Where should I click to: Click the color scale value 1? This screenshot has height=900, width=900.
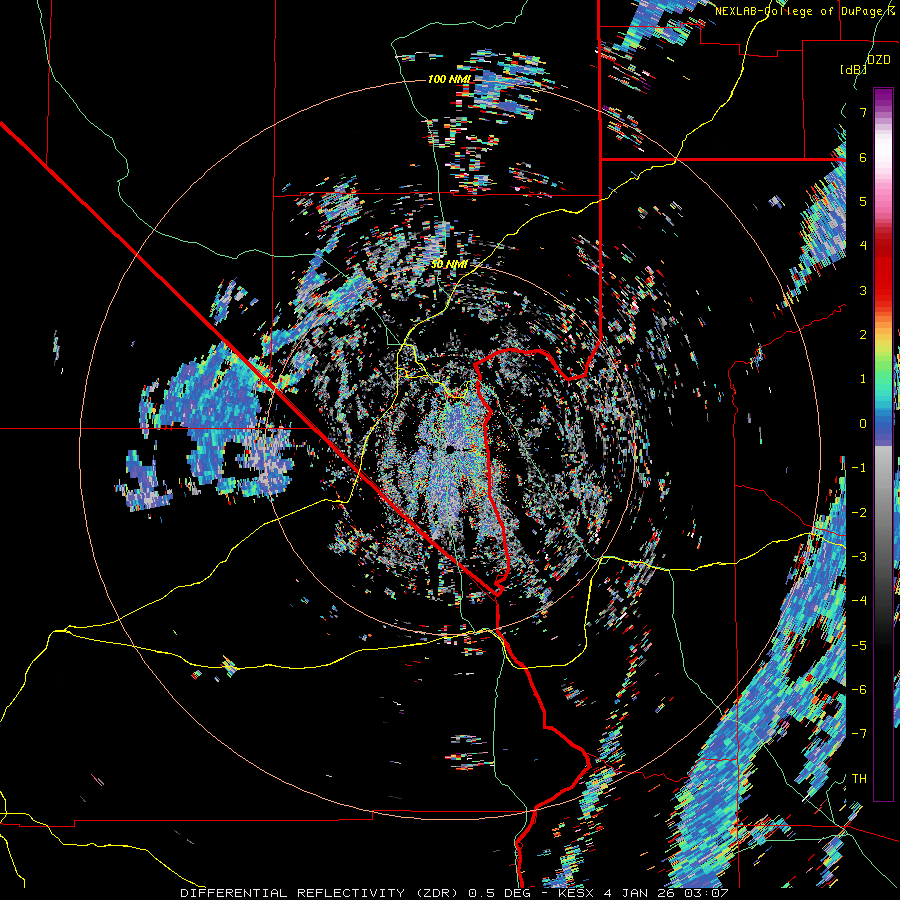[x=863, y=379]
